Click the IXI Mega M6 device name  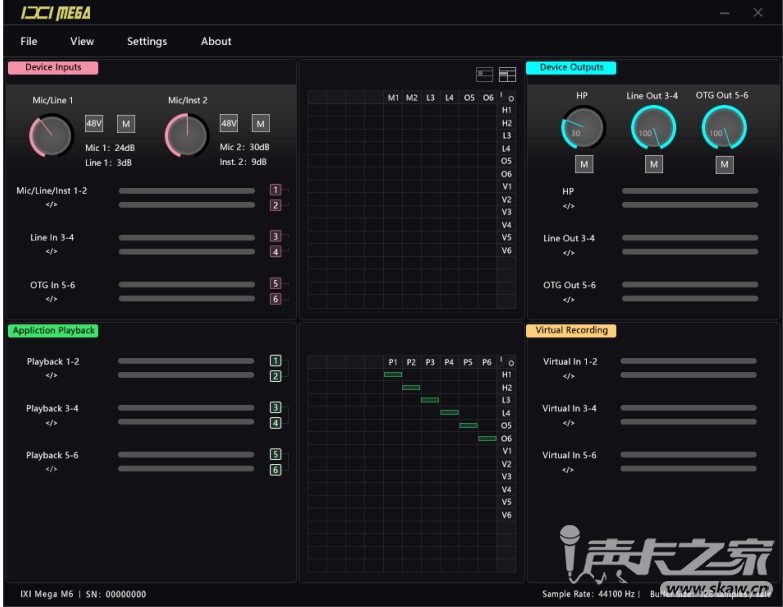point(47,594)
